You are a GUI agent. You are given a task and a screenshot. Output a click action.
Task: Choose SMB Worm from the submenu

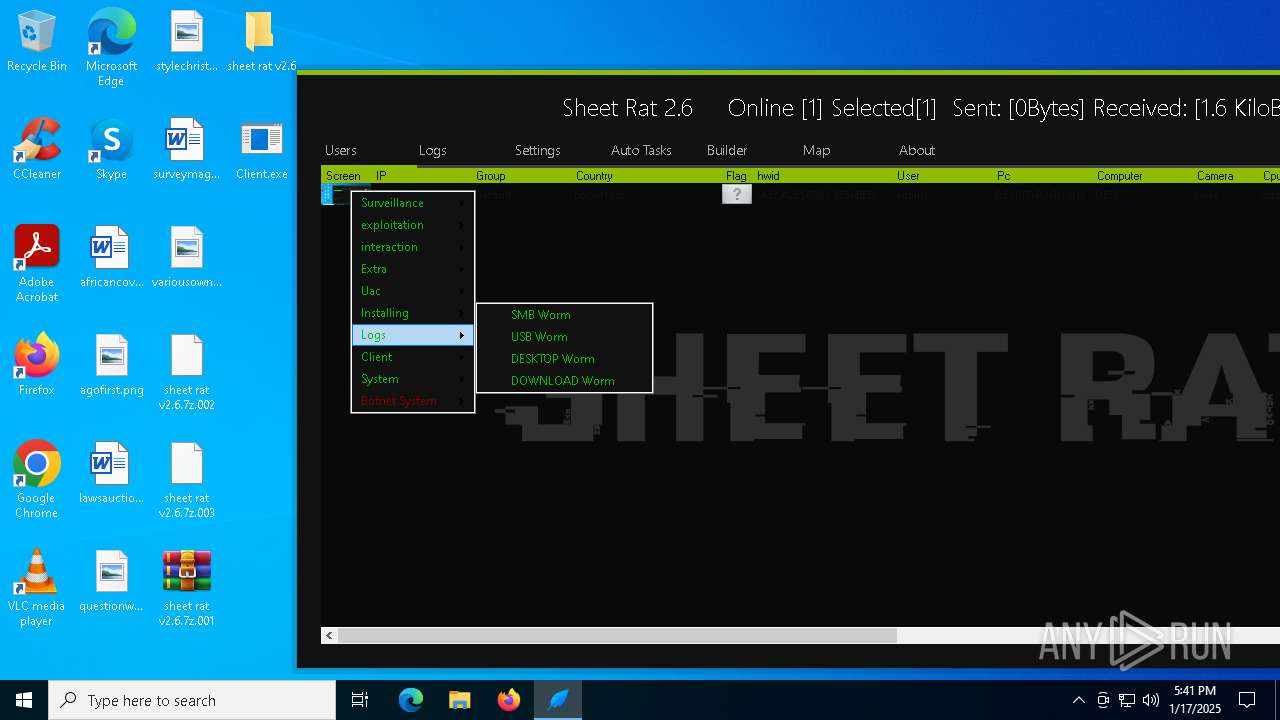[564, 315]
